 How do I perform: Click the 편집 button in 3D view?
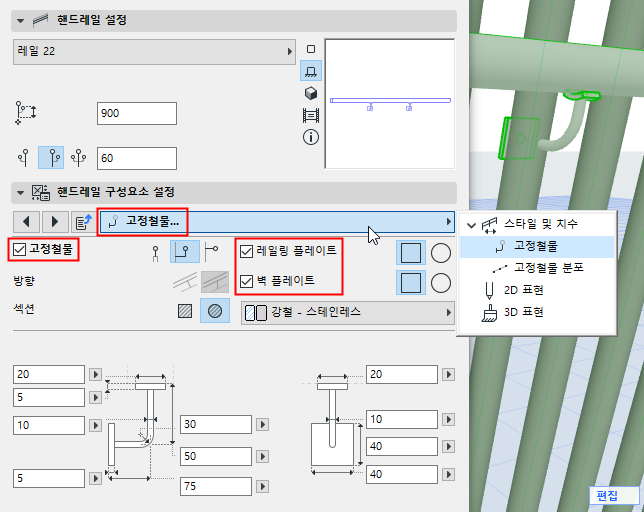614,496
